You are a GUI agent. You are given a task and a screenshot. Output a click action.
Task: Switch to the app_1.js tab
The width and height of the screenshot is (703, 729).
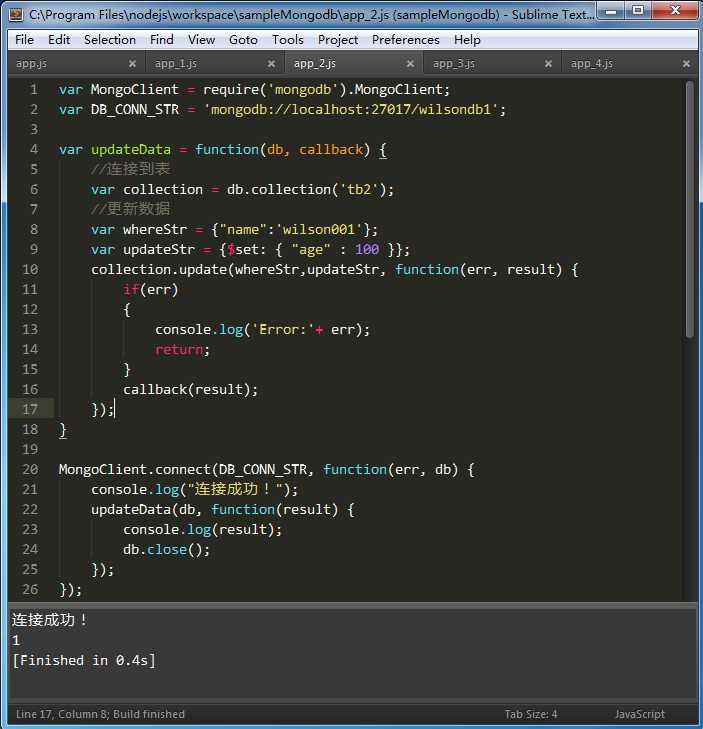[175, 64]
